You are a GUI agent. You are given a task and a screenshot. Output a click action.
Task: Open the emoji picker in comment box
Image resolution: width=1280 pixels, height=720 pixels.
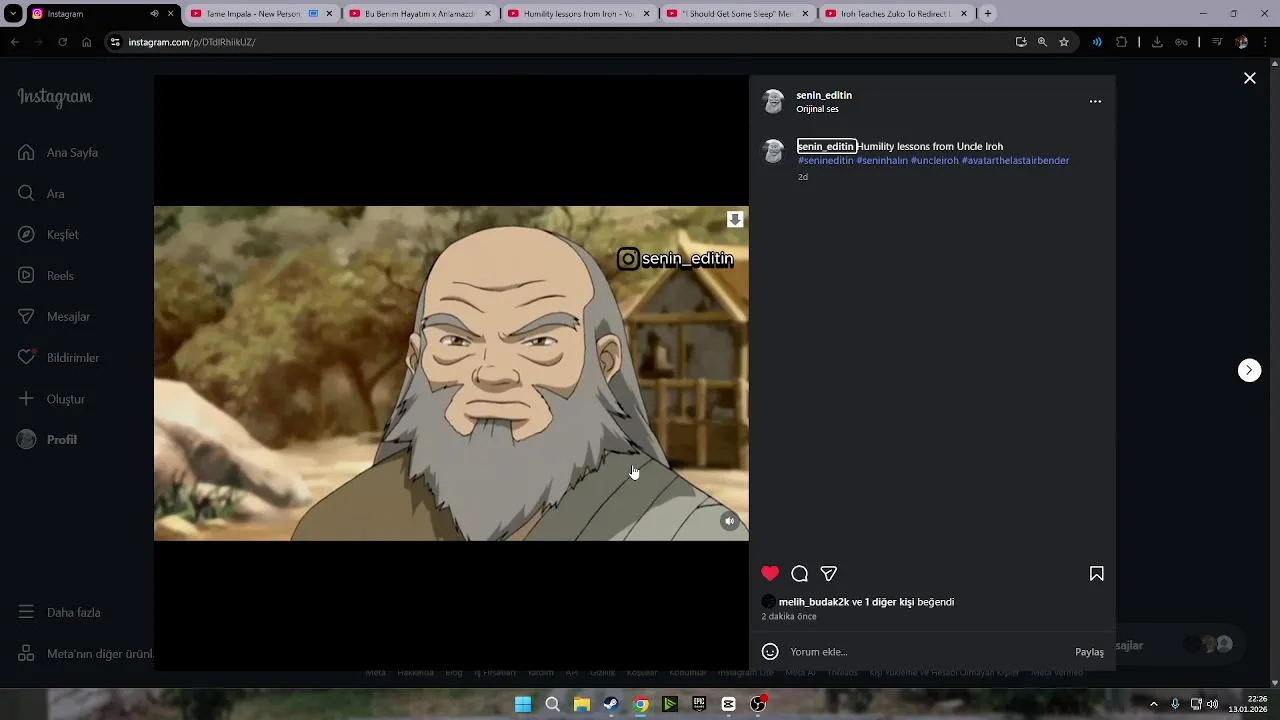tap(770, 652)
